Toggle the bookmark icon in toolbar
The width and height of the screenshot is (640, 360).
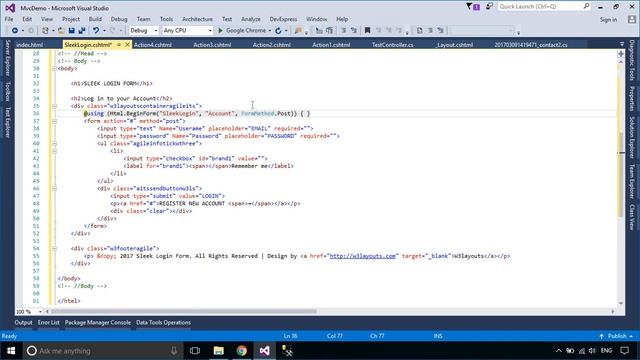tap(367, 31)
